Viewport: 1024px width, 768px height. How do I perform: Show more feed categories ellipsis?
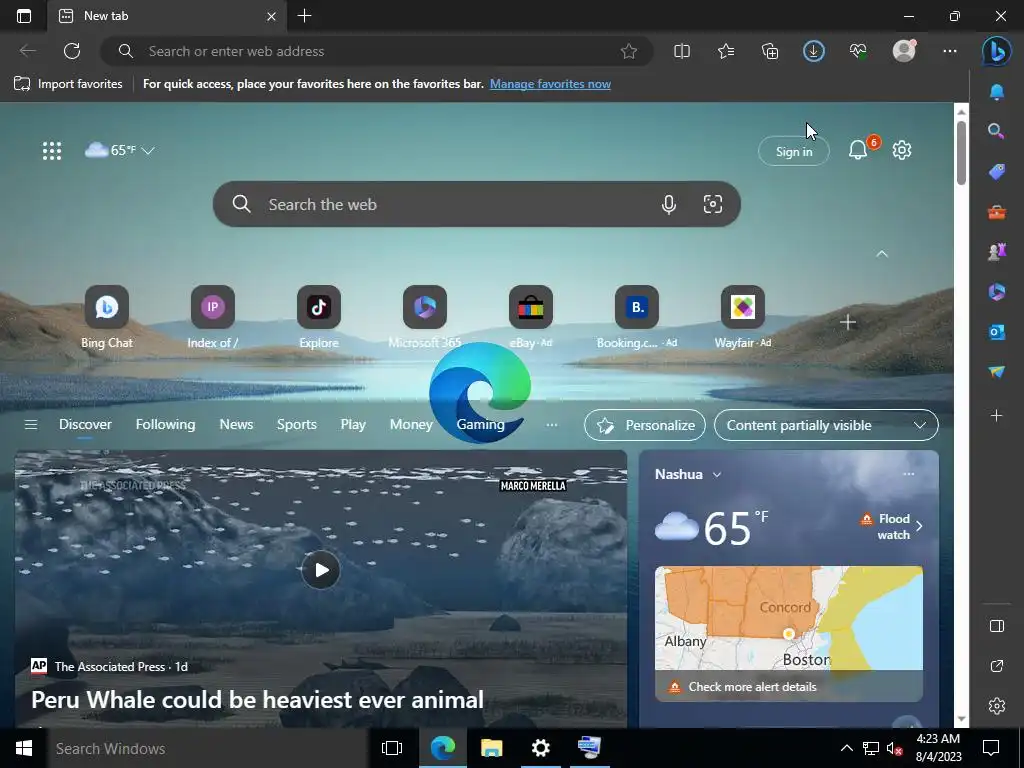(x=552, y=425)
